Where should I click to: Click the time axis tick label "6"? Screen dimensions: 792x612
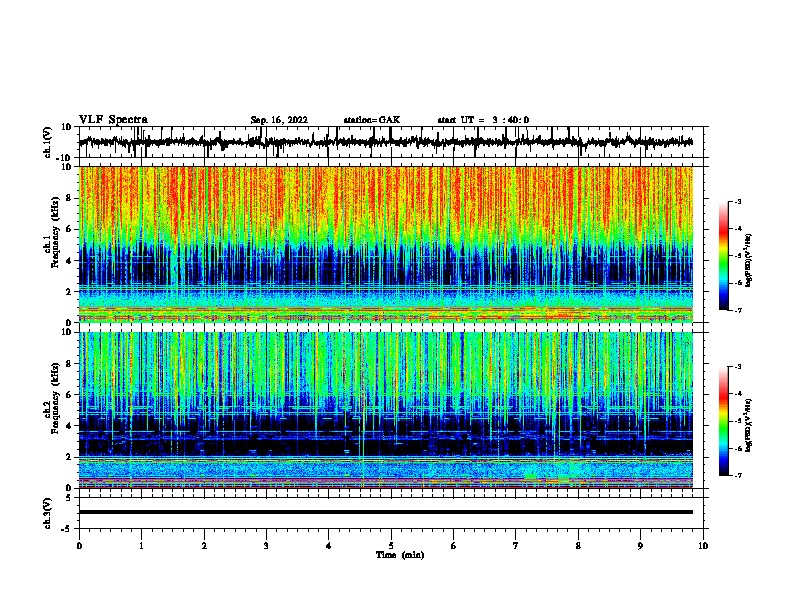453,546
